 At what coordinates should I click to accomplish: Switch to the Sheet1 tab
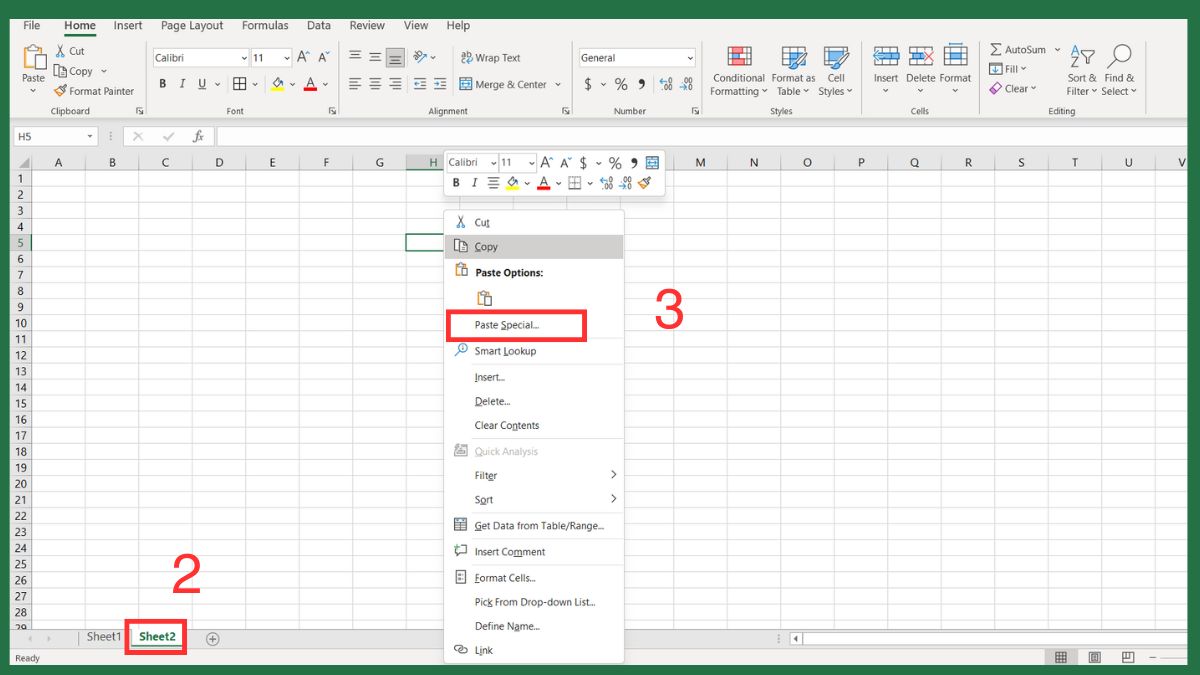103,637
